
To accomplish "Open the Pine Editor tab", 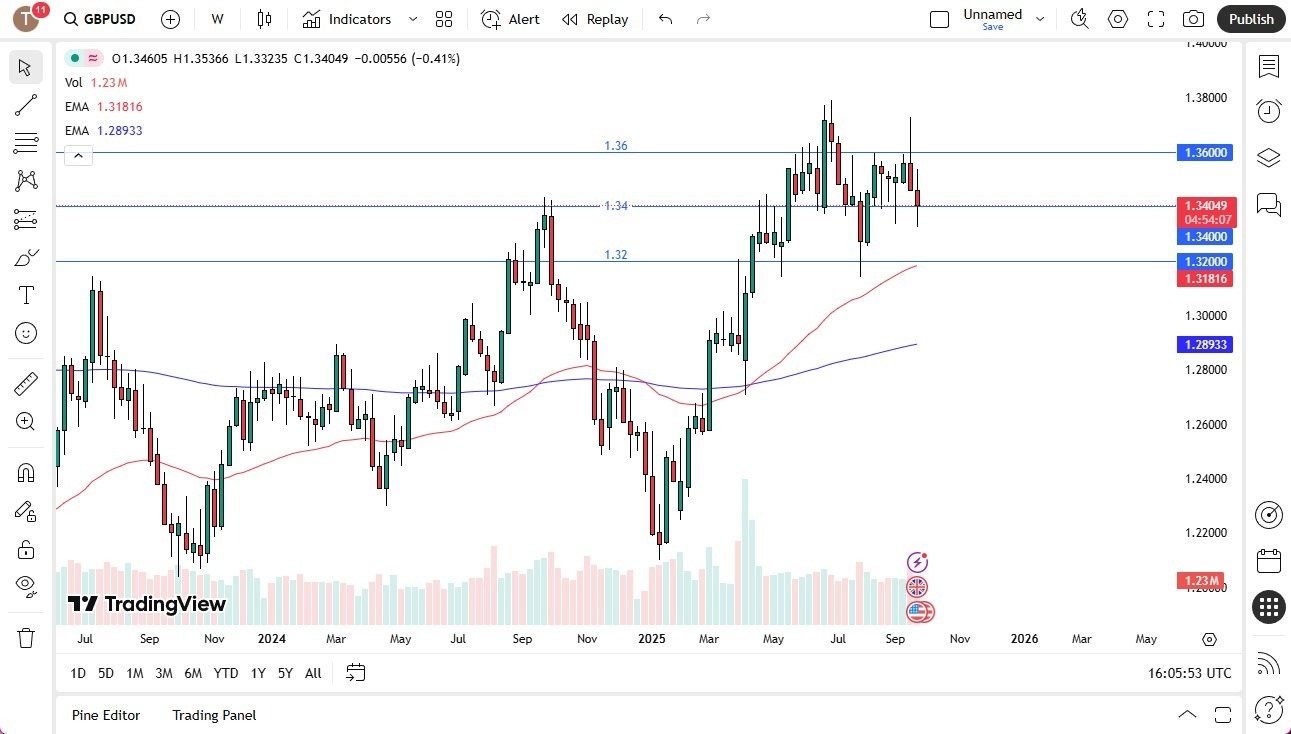I will pyautogui.click(x=106, y=715).
